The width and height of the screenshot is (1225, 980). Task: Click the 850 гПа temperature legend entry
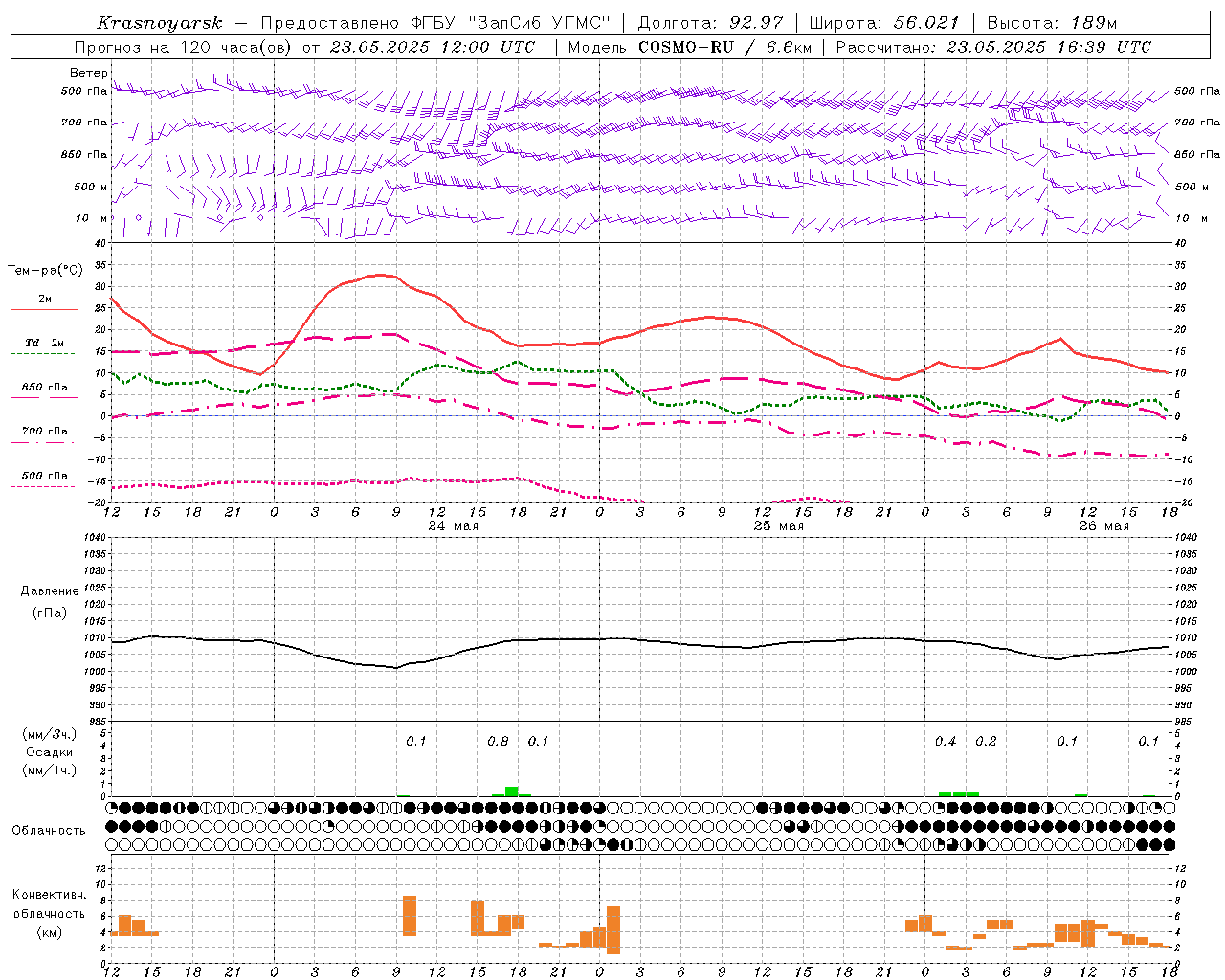click(x=45, y=387)
